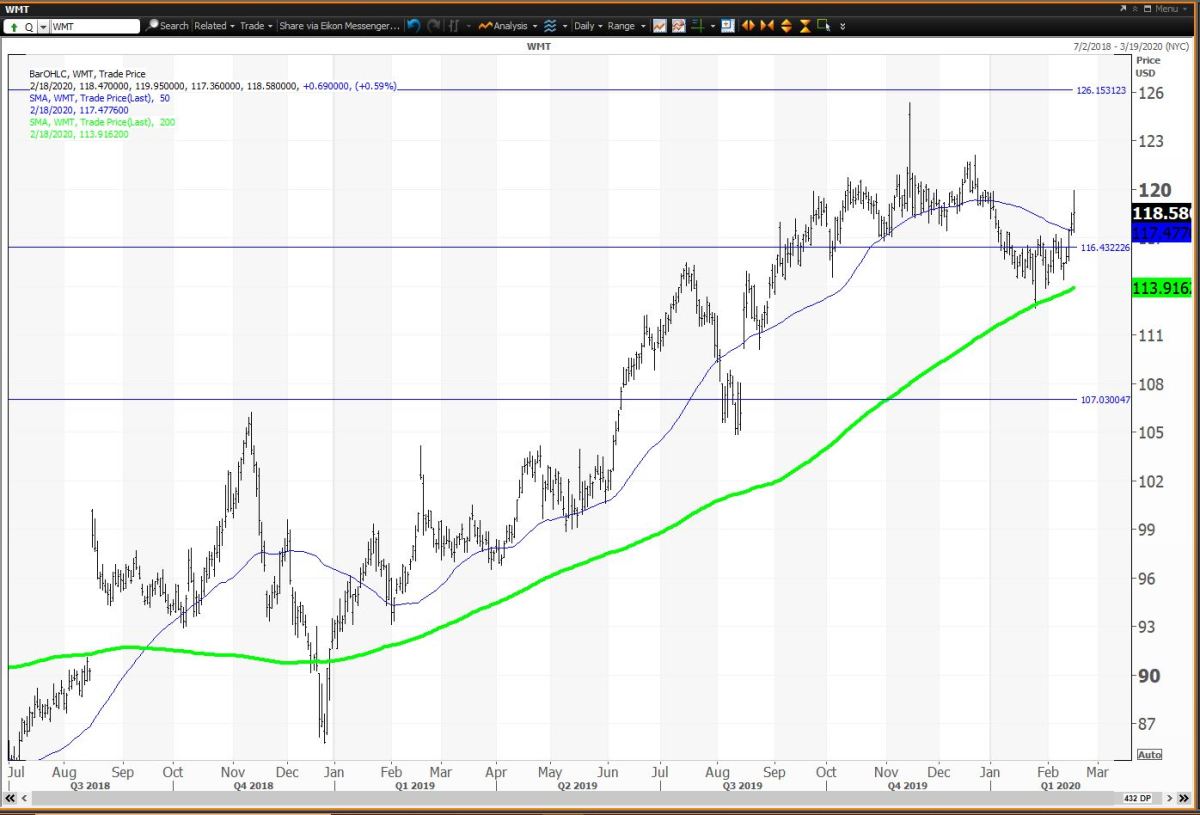
Task: Click the horizontal compress orange arrows icon
Action: click(x=768, y=25)
